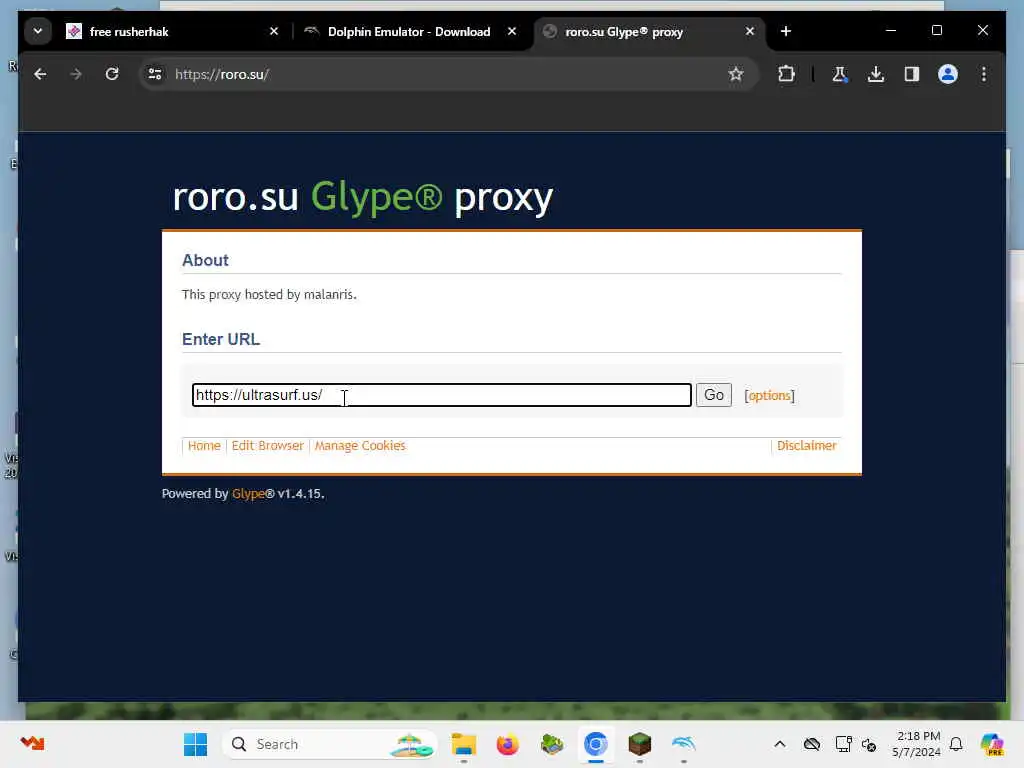
Task: Toggle the browser side panel icon
Action: pos(912,74)
